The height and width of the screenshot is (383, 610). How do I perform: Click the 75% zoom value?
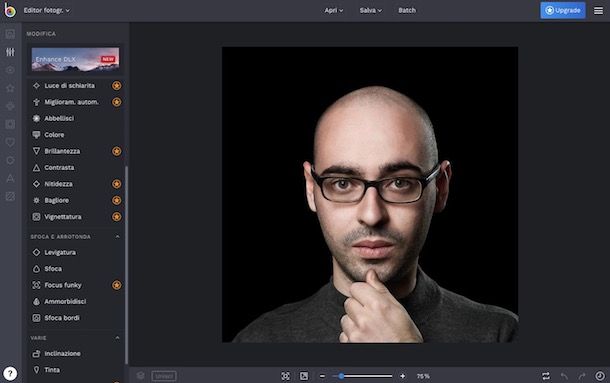tap(423, 376)
